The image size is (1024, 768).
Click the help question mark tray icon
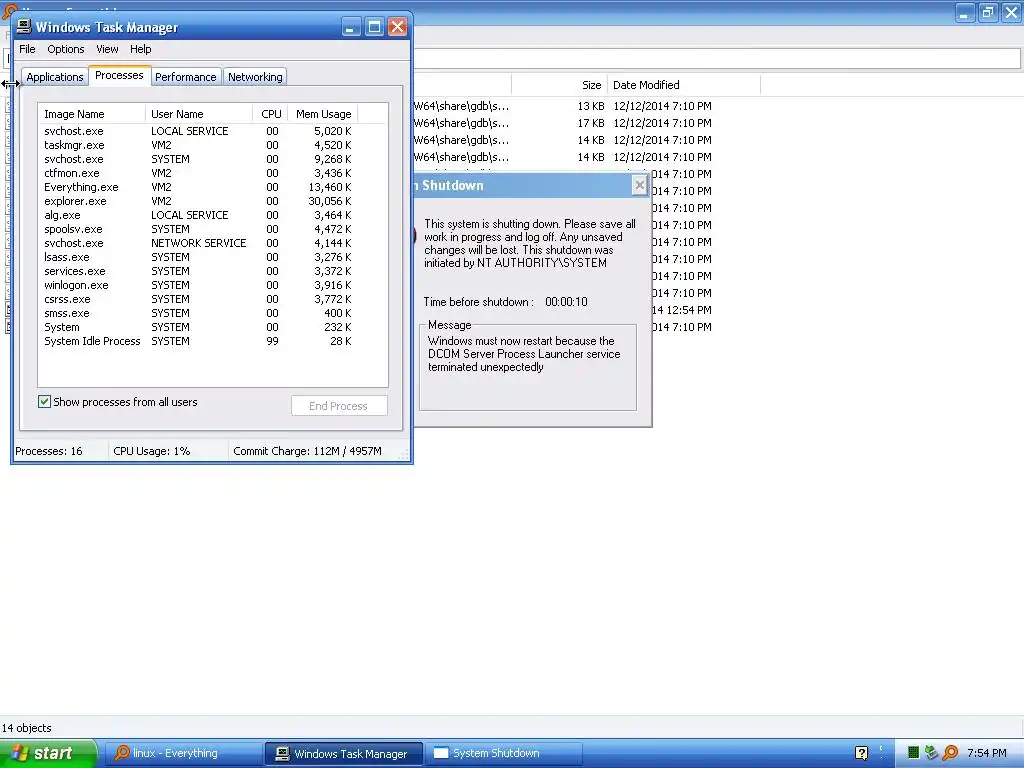[861, 754]
